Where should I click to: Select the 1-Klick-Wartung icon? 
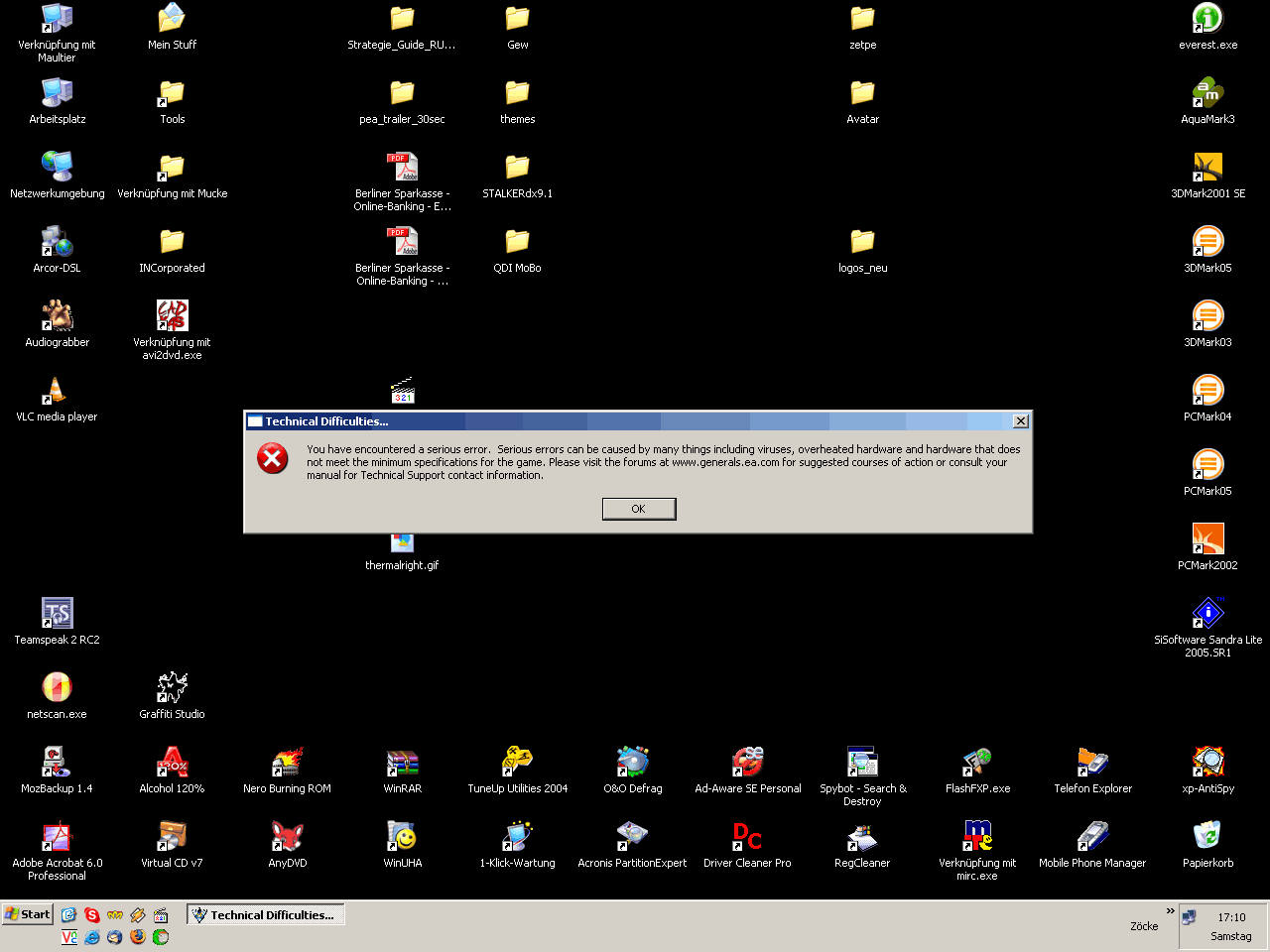[x=517, y=845]
